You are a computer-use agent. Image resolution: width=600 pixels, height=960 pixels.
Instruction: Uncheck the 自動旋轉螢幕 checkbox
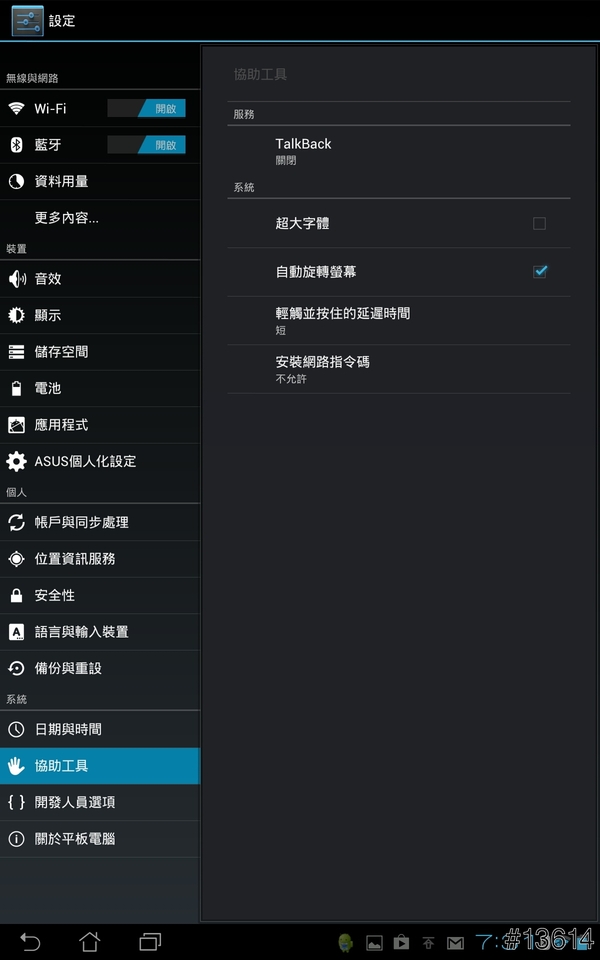pyautogui.click(x=539, y=272)
